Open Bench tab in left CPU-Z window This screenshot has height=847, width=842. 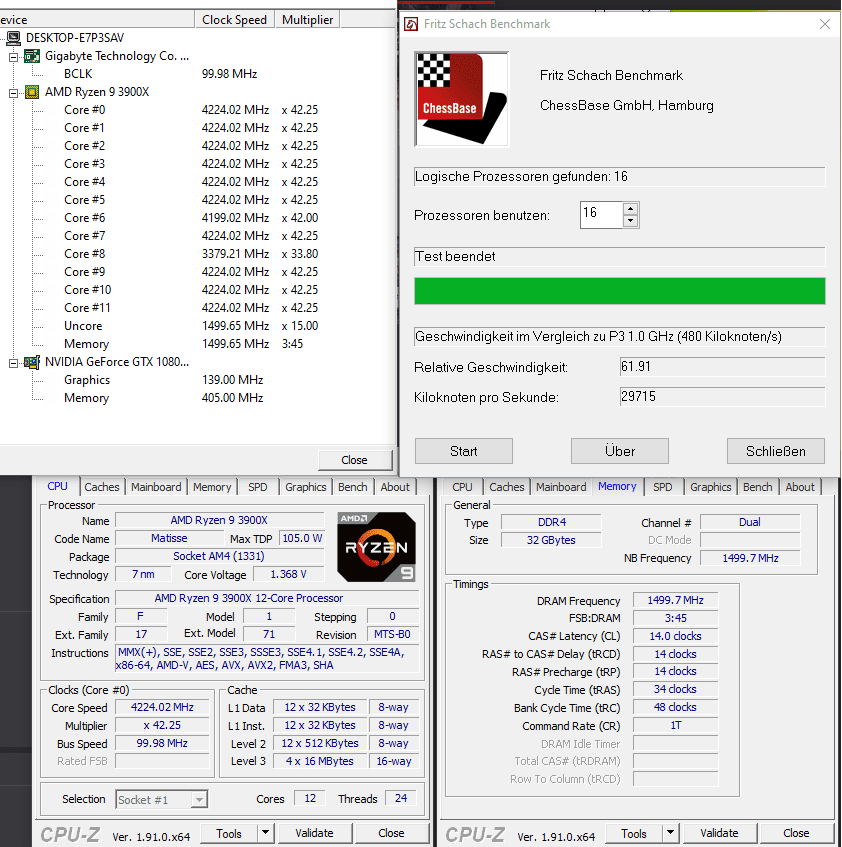(353, 487)
